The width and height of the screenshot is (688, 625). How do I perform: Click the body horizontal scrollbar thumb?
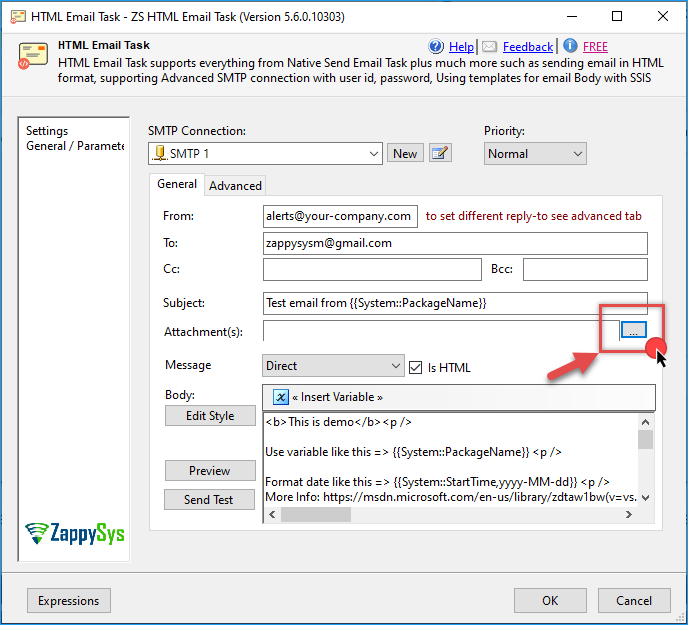(316, 514)
